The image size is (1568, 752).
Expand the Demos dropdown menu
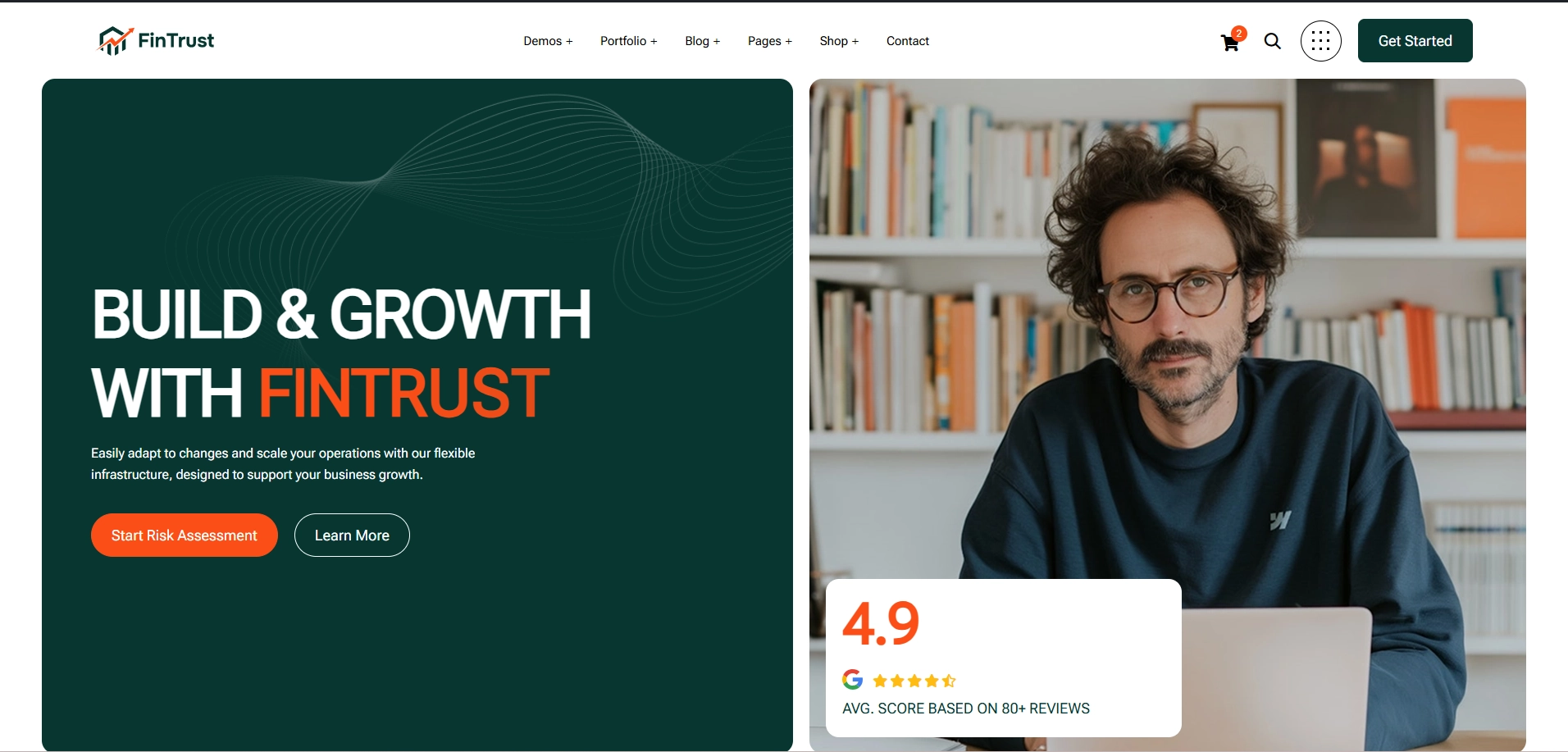[x=548, y=41]
